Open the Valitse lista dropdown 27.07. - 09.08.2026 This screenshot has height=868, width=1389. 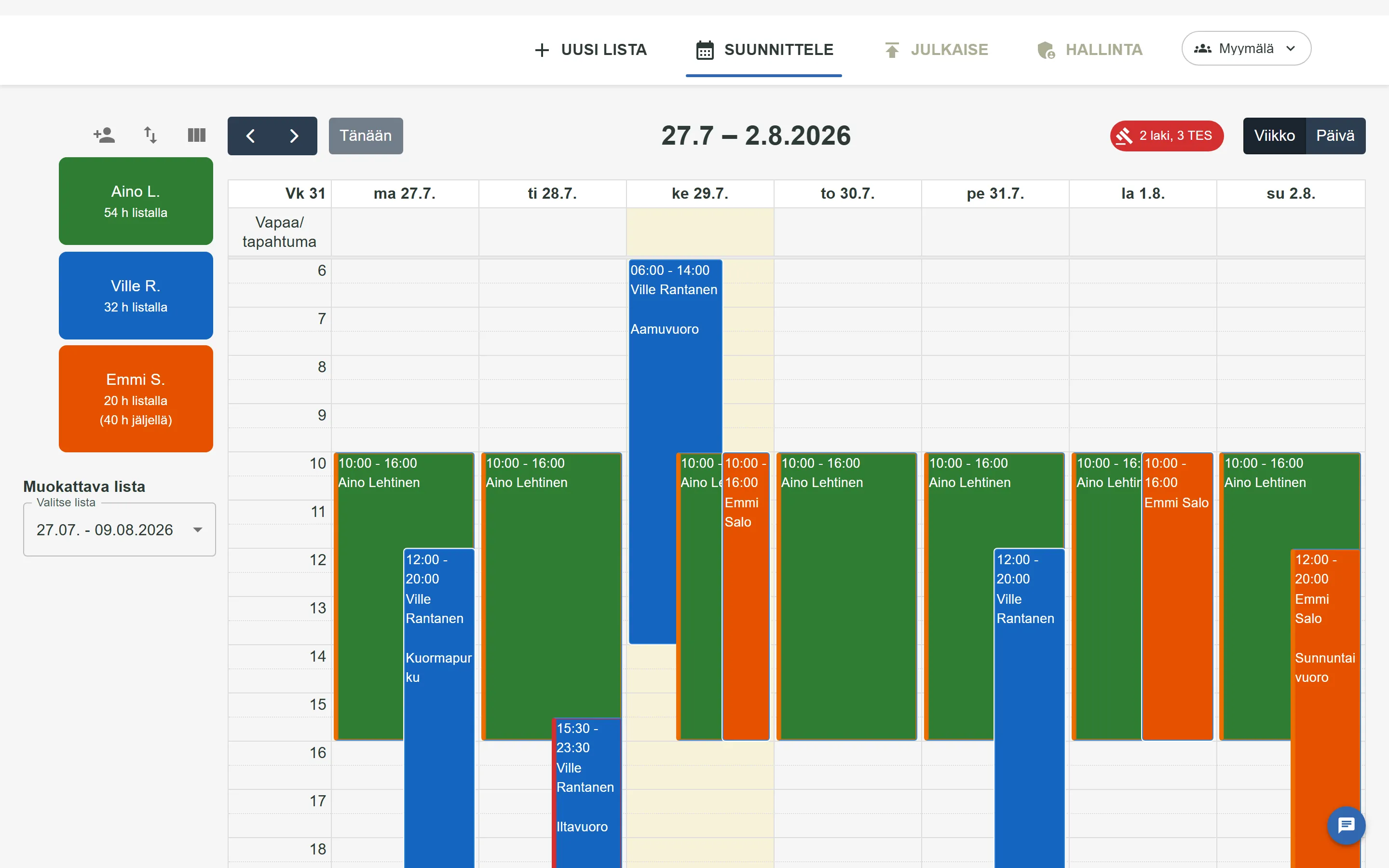pos(120,529)
